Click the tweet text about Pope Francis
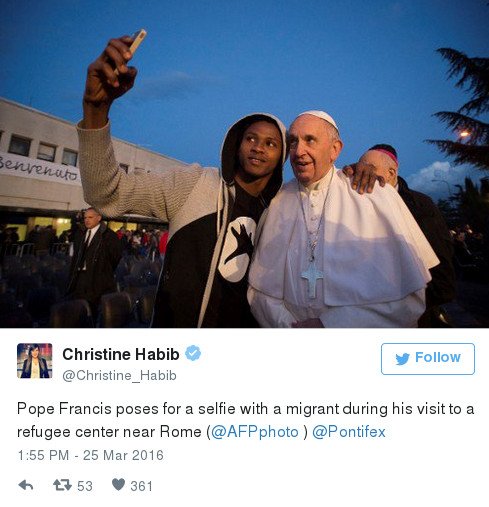Viewport: 489px width, 507px height. tap(245, 420)
